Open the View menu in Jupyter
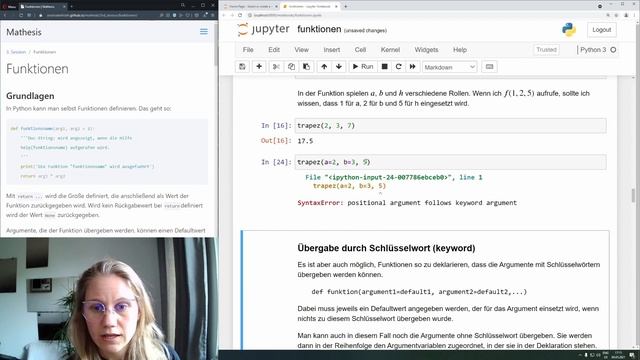 coord(302,50)
